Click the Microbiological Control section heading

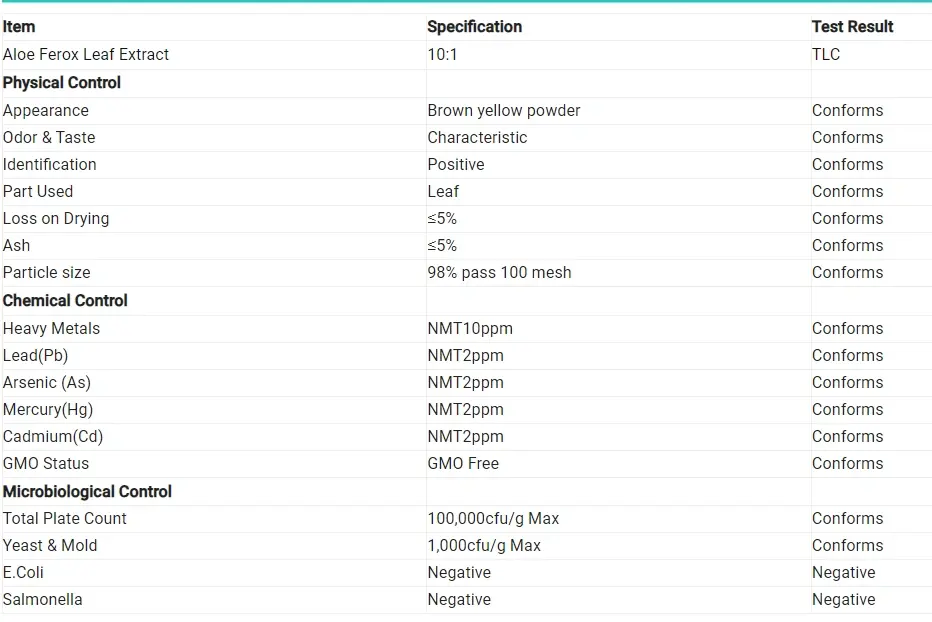click(x=87, y=492)
